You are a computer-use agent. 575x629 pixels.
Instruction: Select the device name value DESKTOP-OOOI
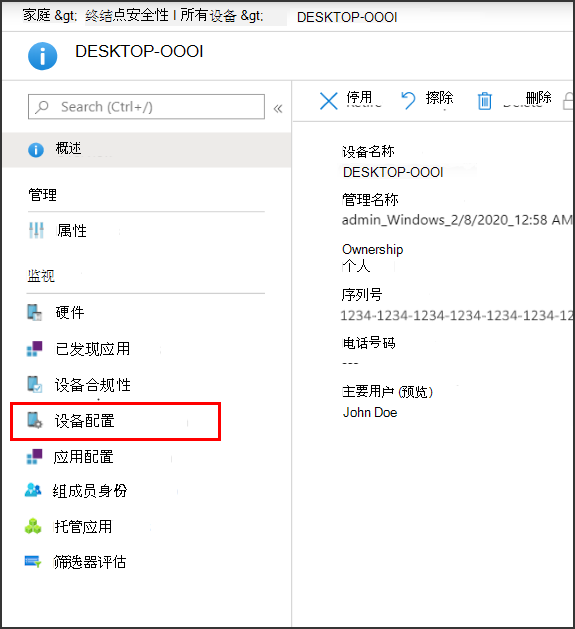point(393,172)
